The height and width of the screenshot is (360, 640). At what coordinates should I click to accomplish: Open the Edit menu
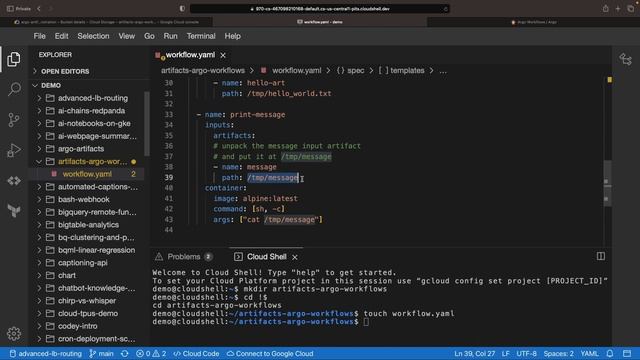tap(62, 36)
